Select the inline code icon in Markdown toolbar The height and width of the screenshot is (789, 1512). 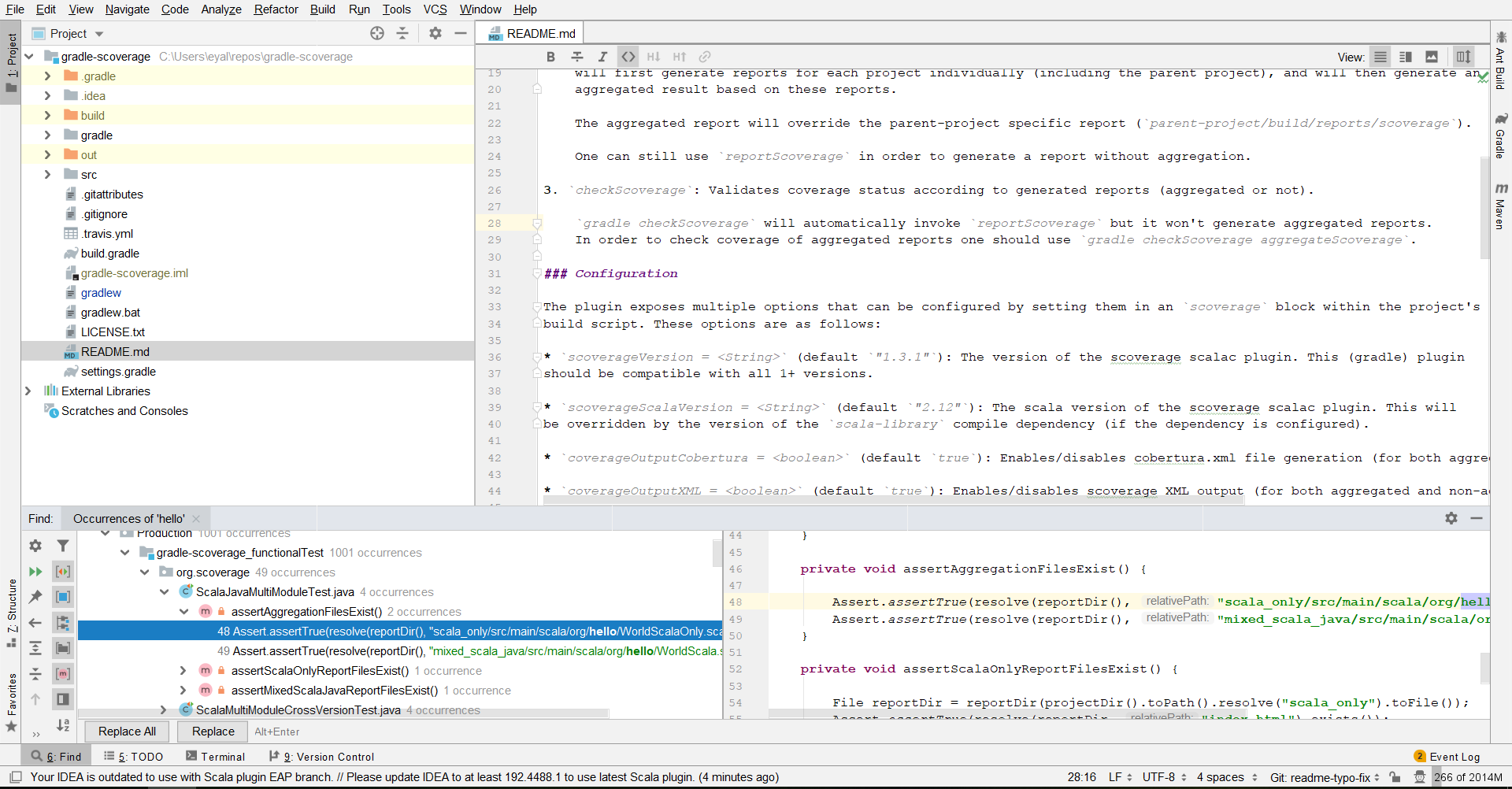click(x=628, y=57)
